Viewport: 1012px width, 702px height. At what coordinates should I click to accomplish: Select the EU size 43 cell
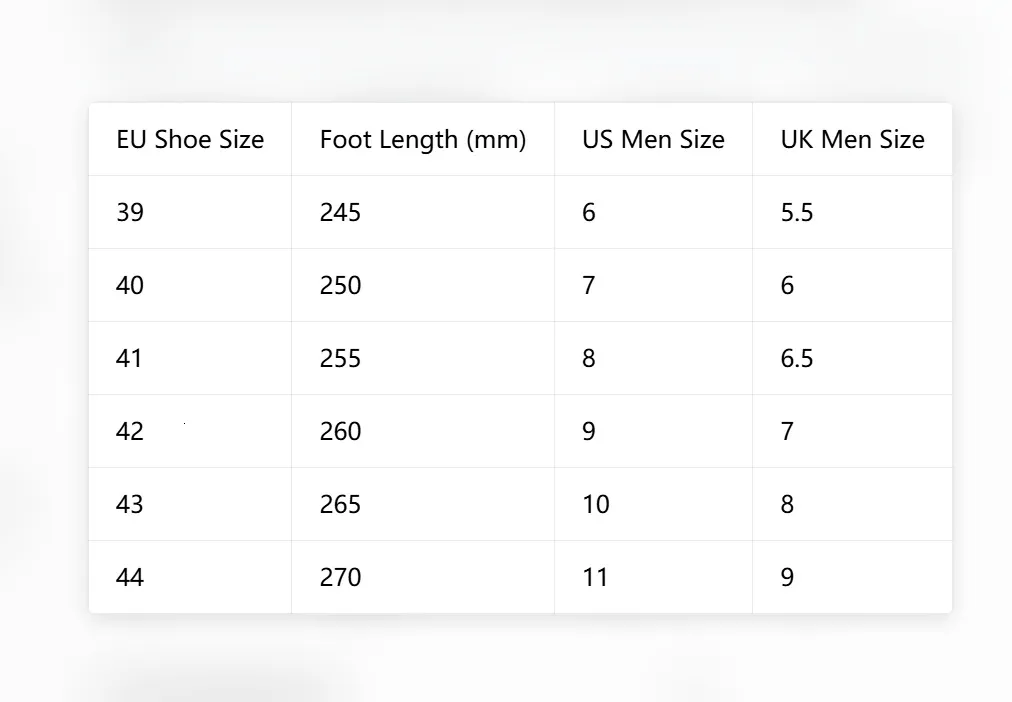coord(190,504)
